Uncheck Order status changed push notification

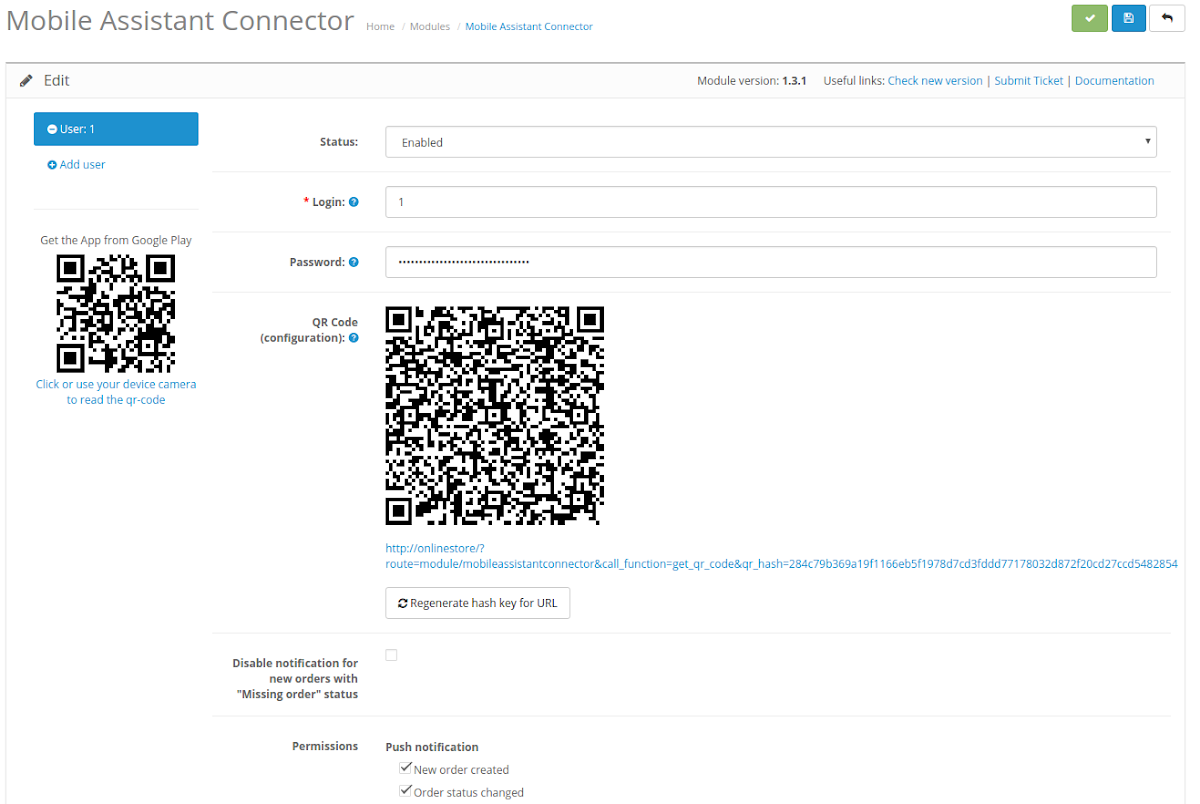[x=405, y=791]
